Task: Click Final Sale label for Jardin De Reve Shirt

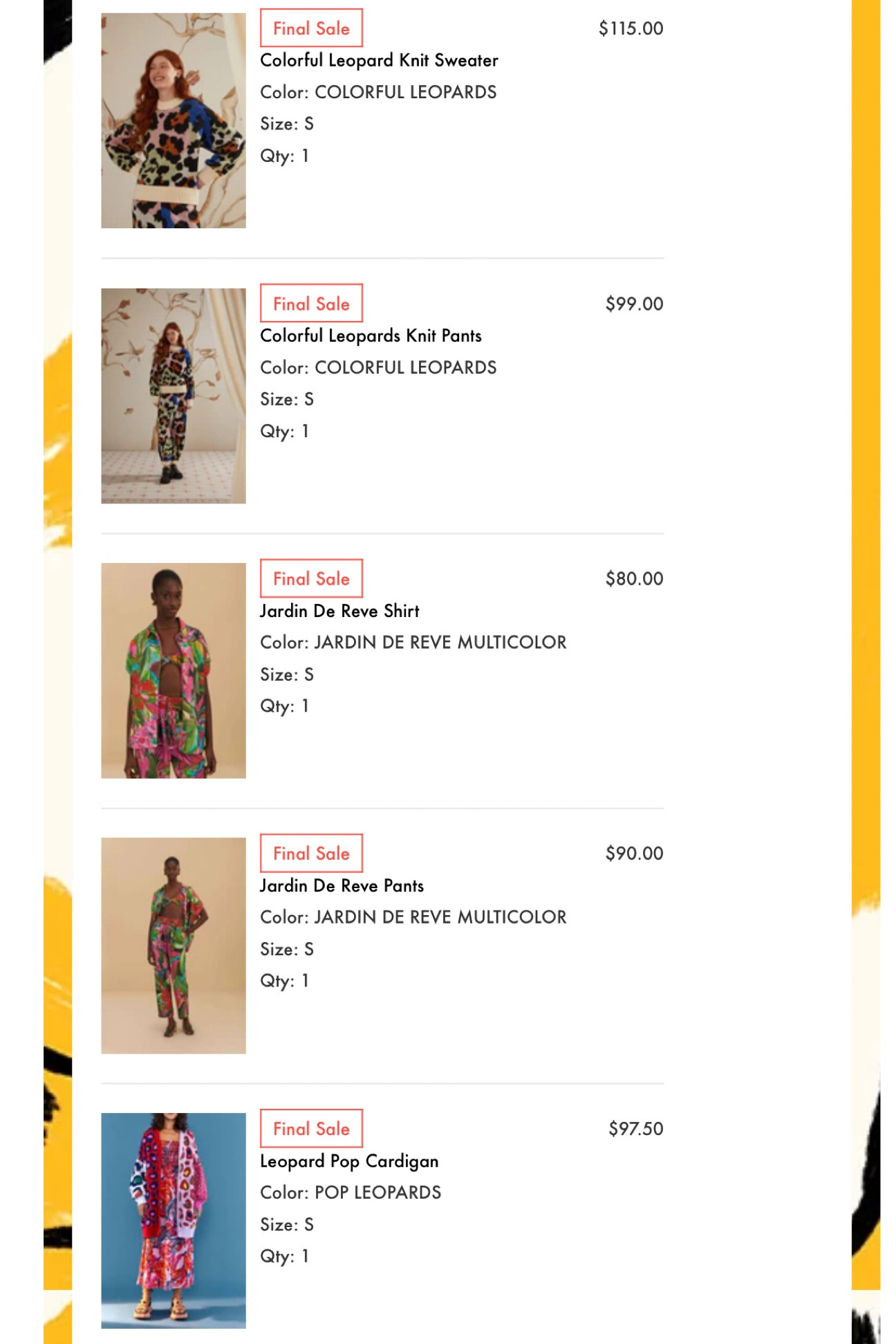Action: pos(311,578)
